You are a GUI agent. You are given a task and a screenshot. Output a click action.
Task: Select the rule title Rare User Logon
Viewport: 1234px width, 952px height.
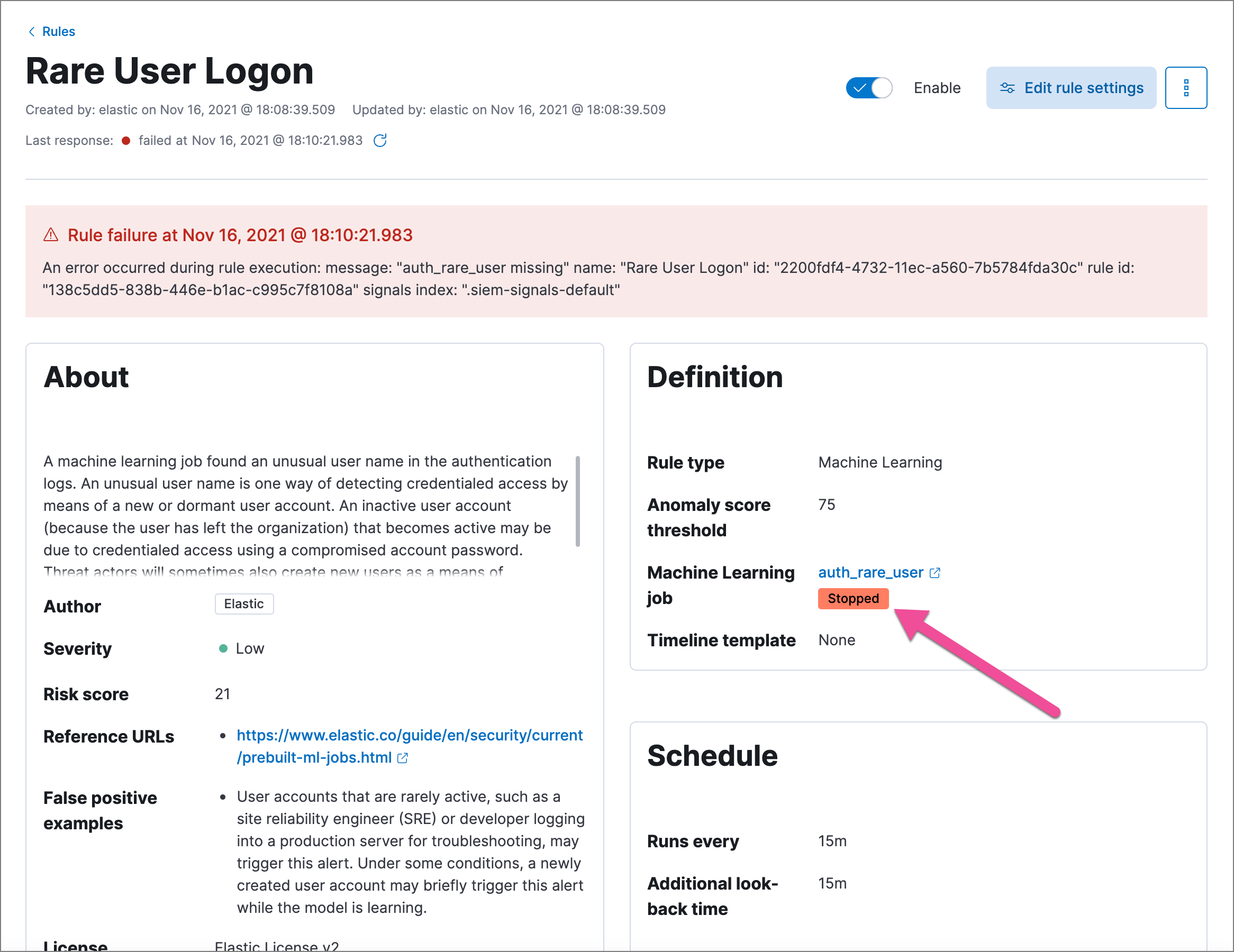tap(169, 70)
